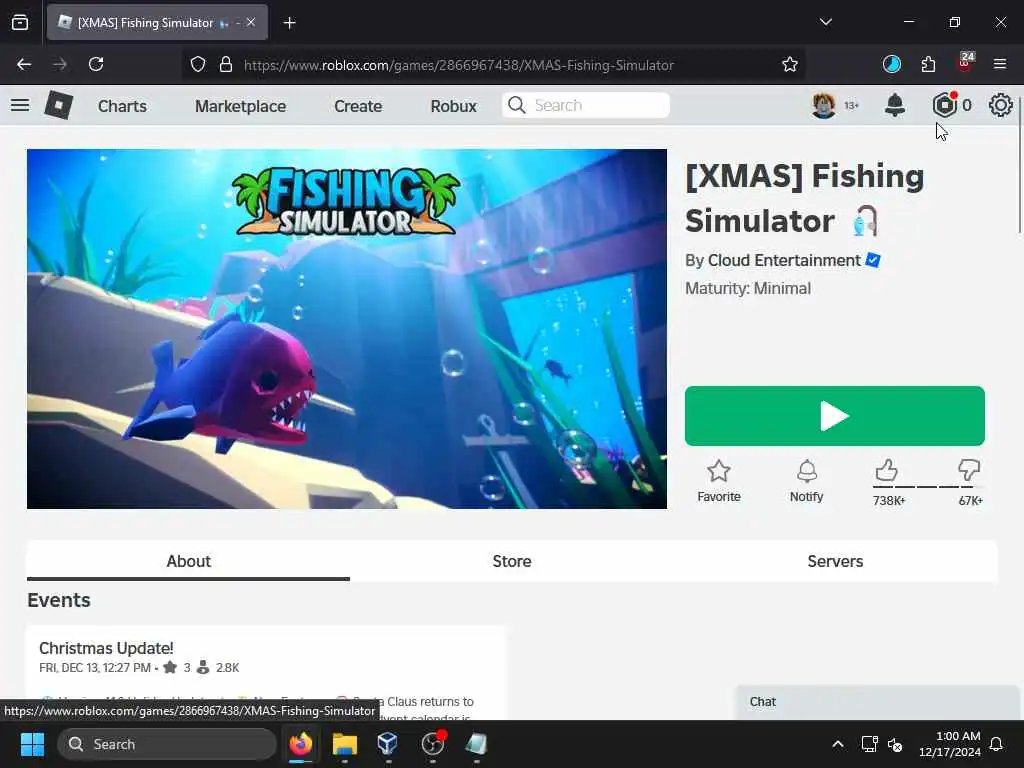Click the 67K+ dislikes count

[970, 501]
